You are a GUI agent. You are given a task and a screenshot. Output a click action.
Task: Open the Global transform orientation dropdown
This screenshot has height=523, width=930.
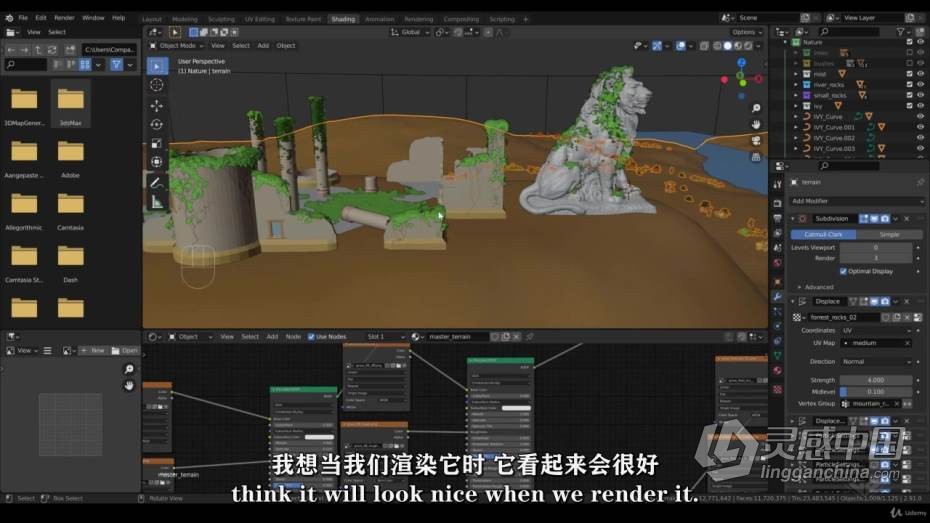pyautogui.click(x=410, y=33)
